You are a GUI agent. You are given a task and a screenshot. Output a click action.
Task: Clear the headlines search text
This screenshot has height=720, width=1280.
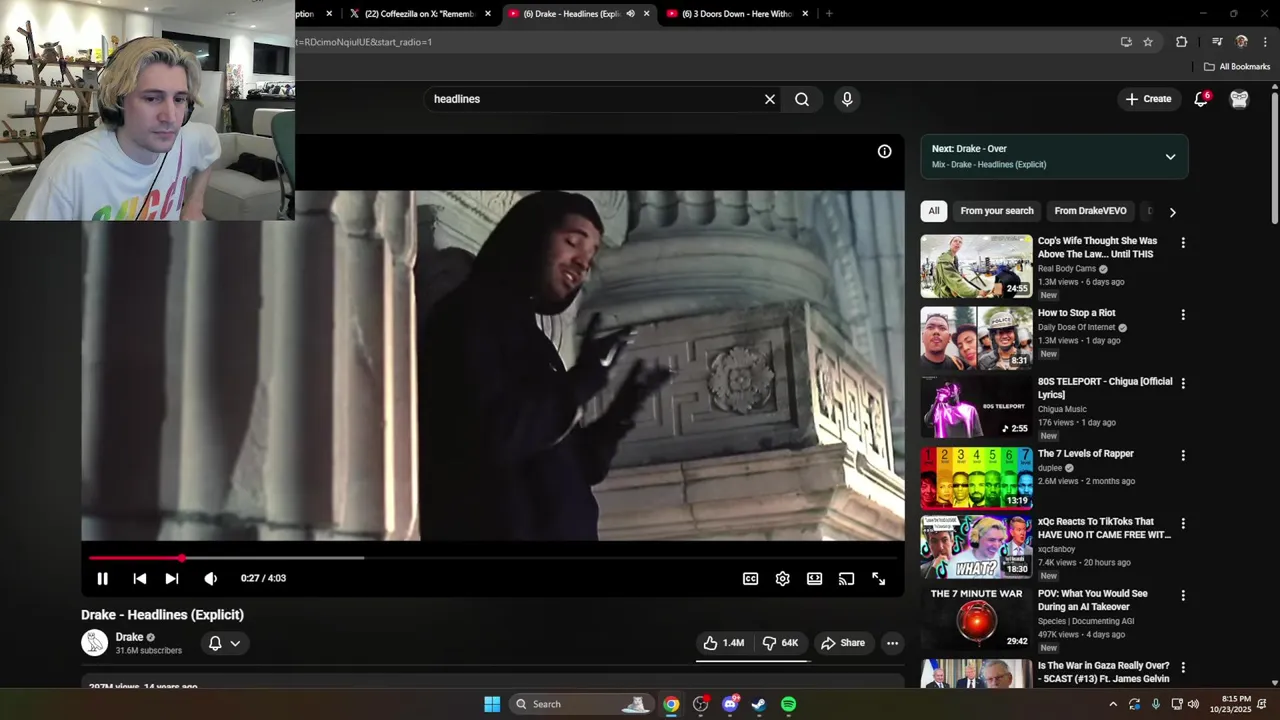pyautogui.click(x=770, y=99)
